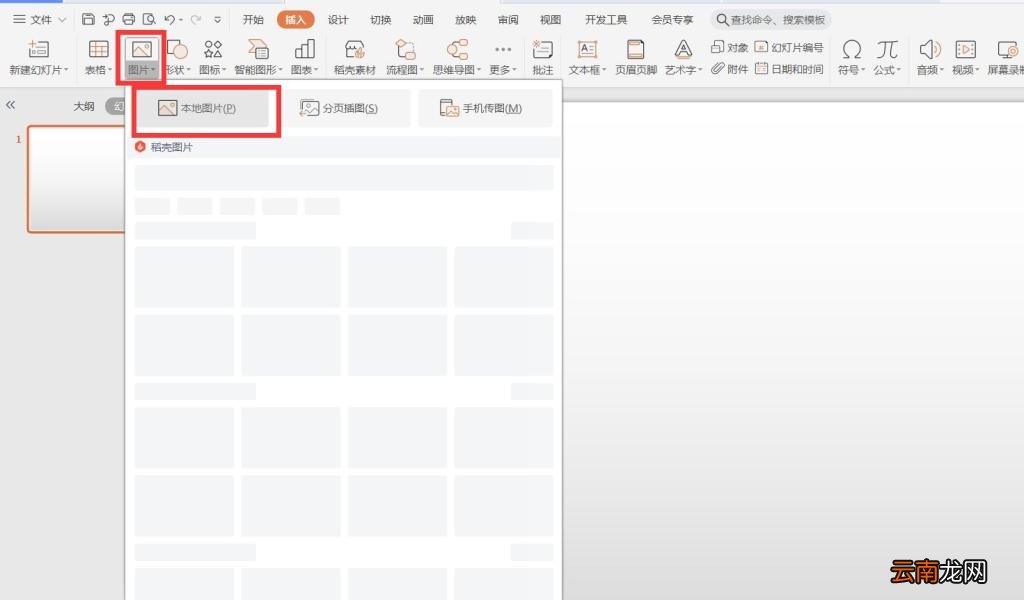Open 稻壳素材 materials library

pyautogui.click(x=355, y=57)
